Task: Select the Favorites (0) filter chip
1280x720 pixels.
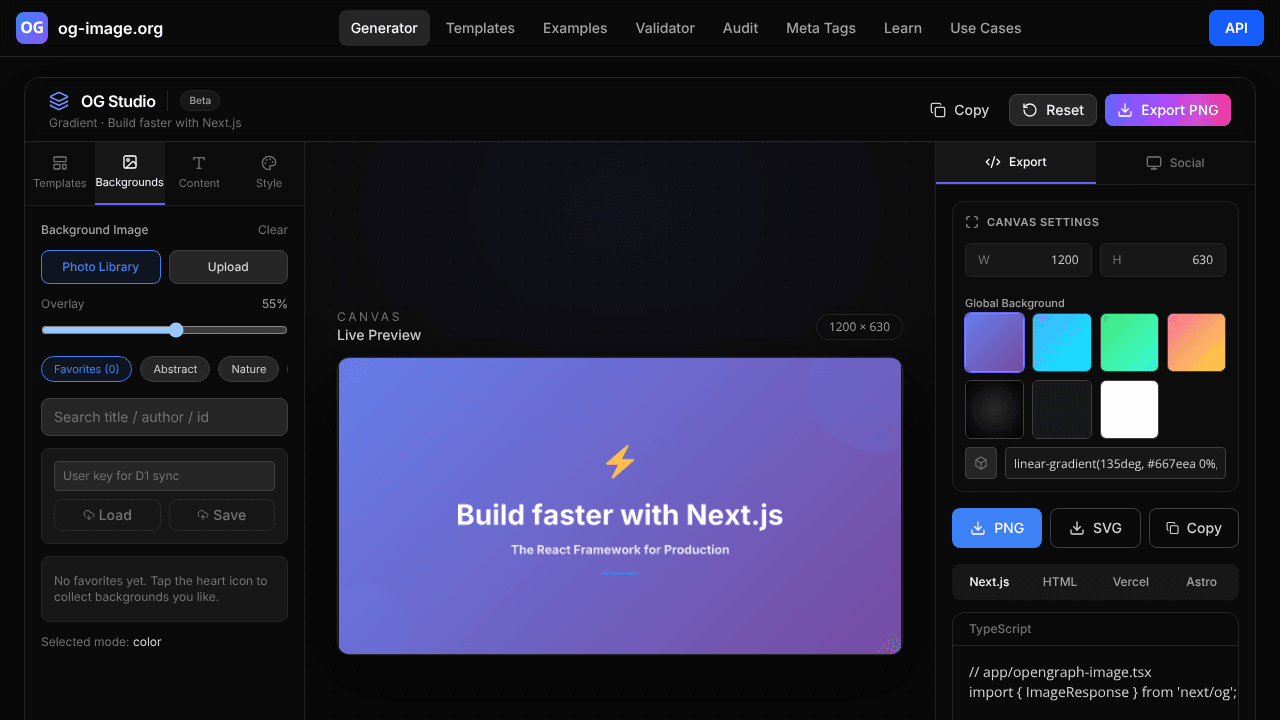Action: pos(86,369)
